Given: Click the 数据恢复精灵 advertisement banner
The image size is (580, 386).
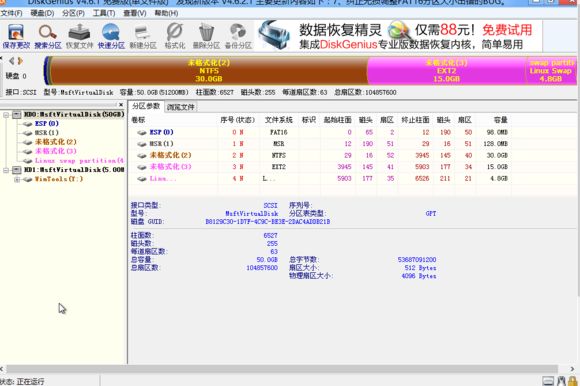Looking at the screenshot, I should point(399,36).
